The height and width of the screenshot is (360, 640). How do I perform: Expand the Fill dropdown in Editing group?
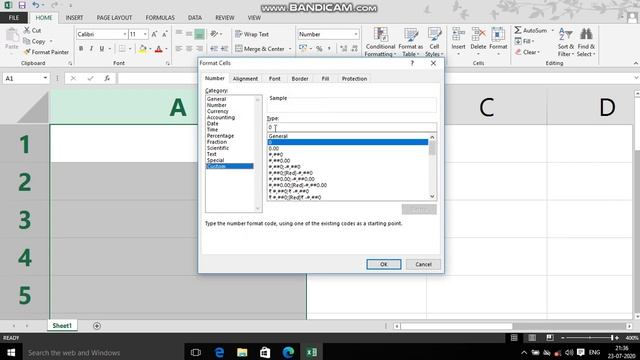(533, 41)
